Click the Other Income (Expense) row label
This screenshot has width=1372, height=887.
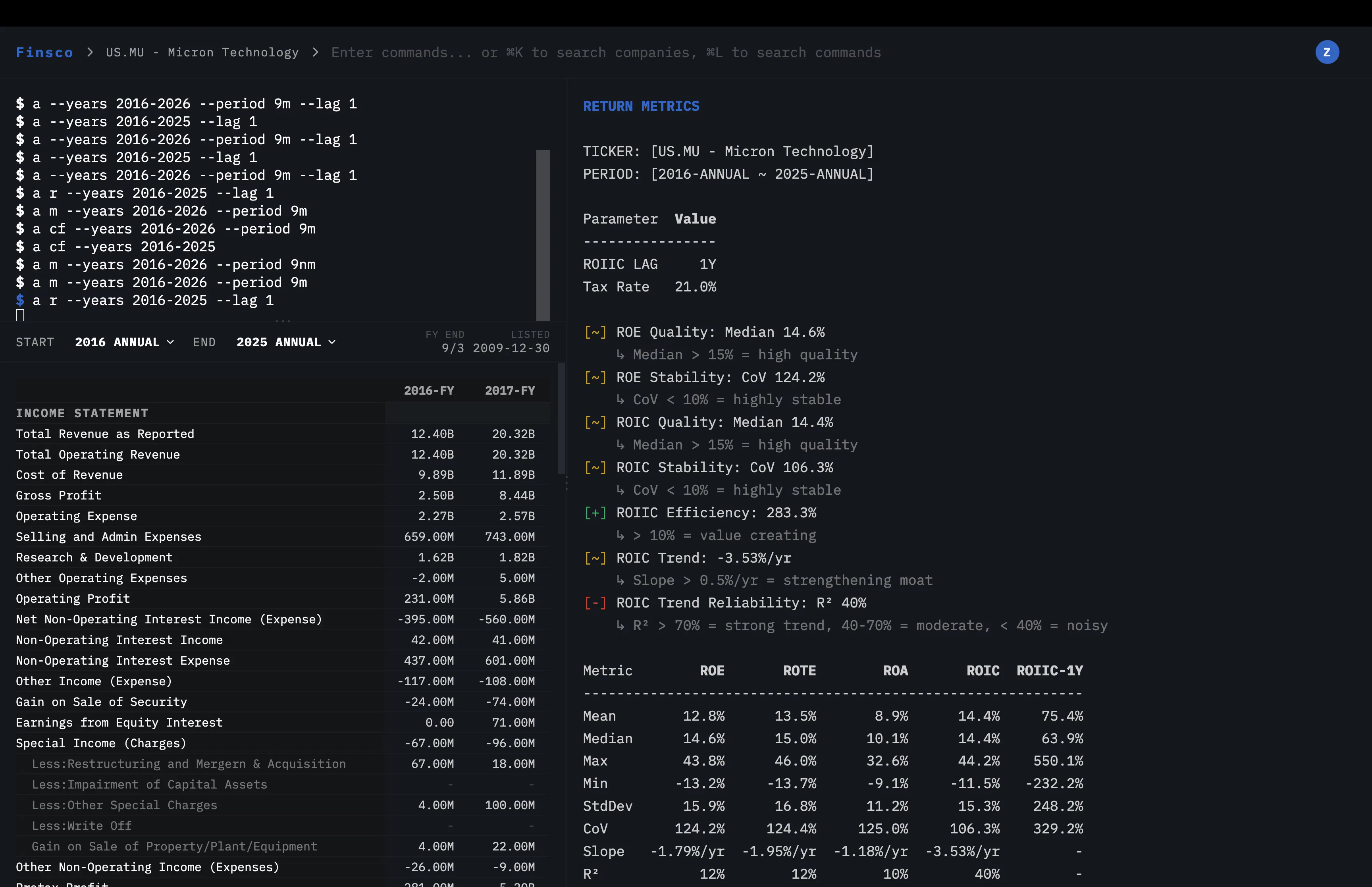tap(94, 681)
